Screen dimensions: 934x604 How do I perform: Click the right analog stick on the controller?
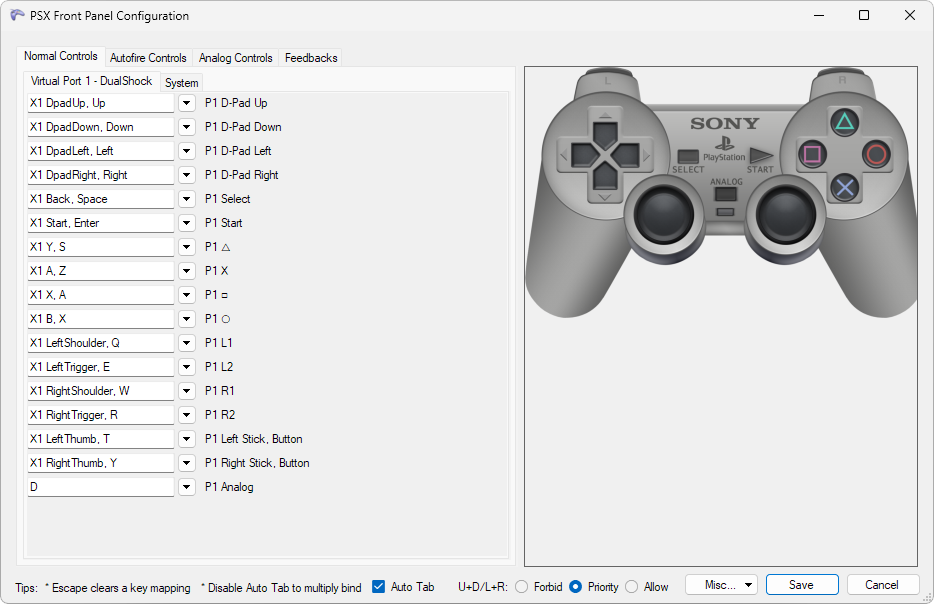pos(786,214)
